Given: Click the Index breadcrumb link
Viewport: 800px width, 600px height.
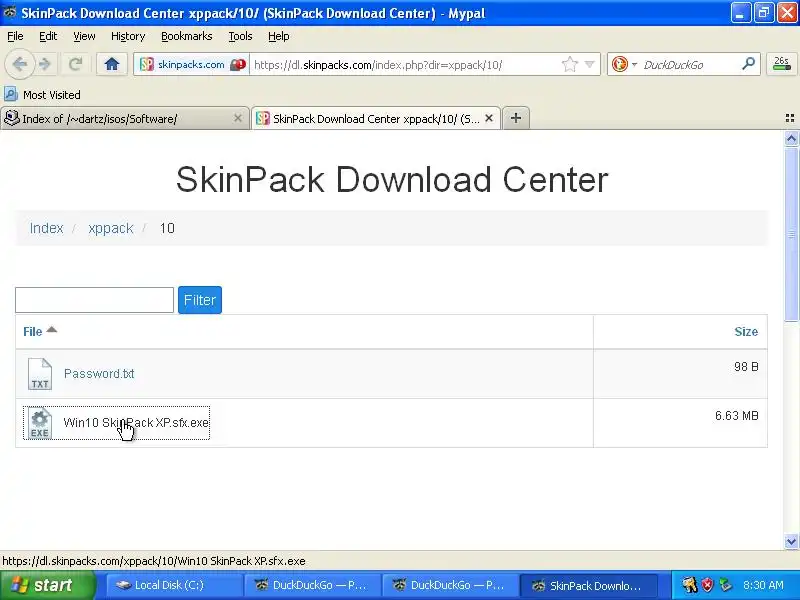Looking at the screenshot, I should pos(46,228).
